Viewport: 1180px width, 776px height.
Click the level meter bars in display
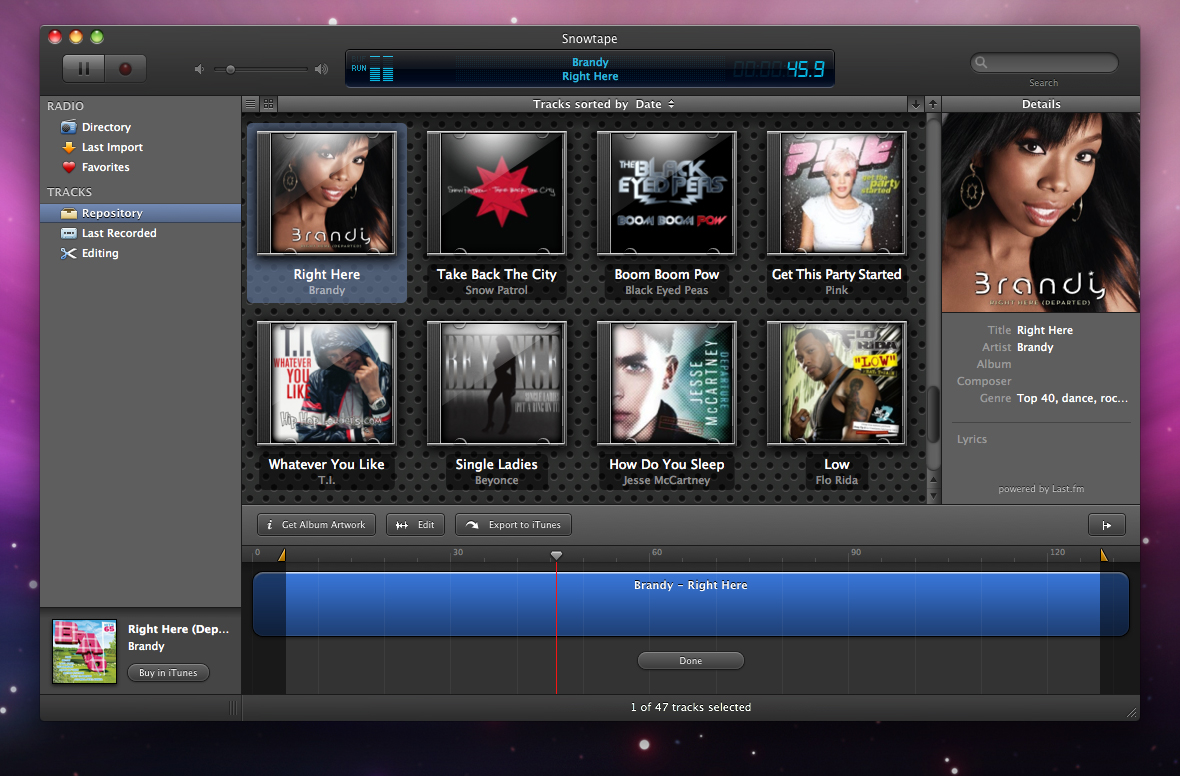tap(382, 69)
